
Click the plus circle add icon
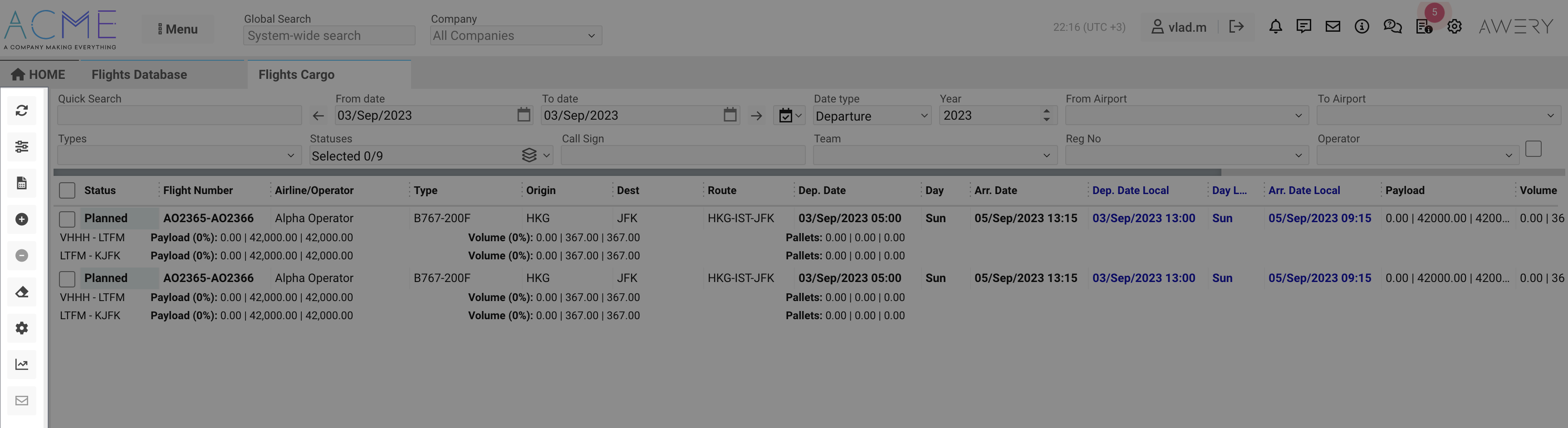coord(22,219)
